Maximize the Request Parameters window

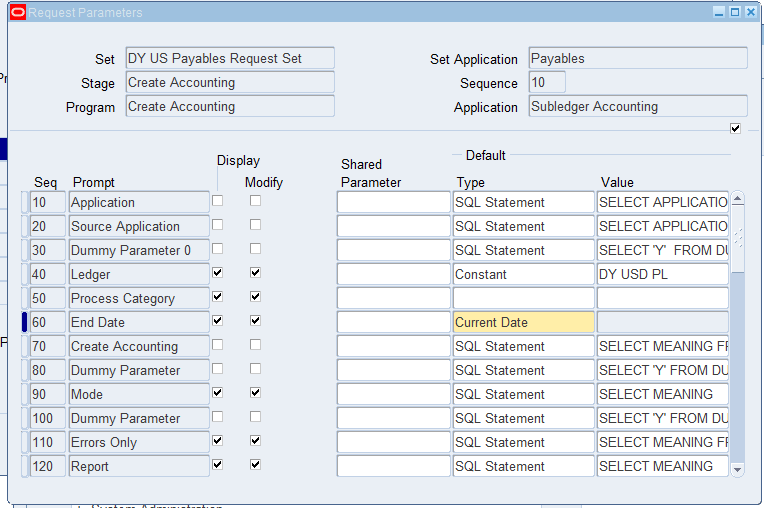[x=735, y=12]
